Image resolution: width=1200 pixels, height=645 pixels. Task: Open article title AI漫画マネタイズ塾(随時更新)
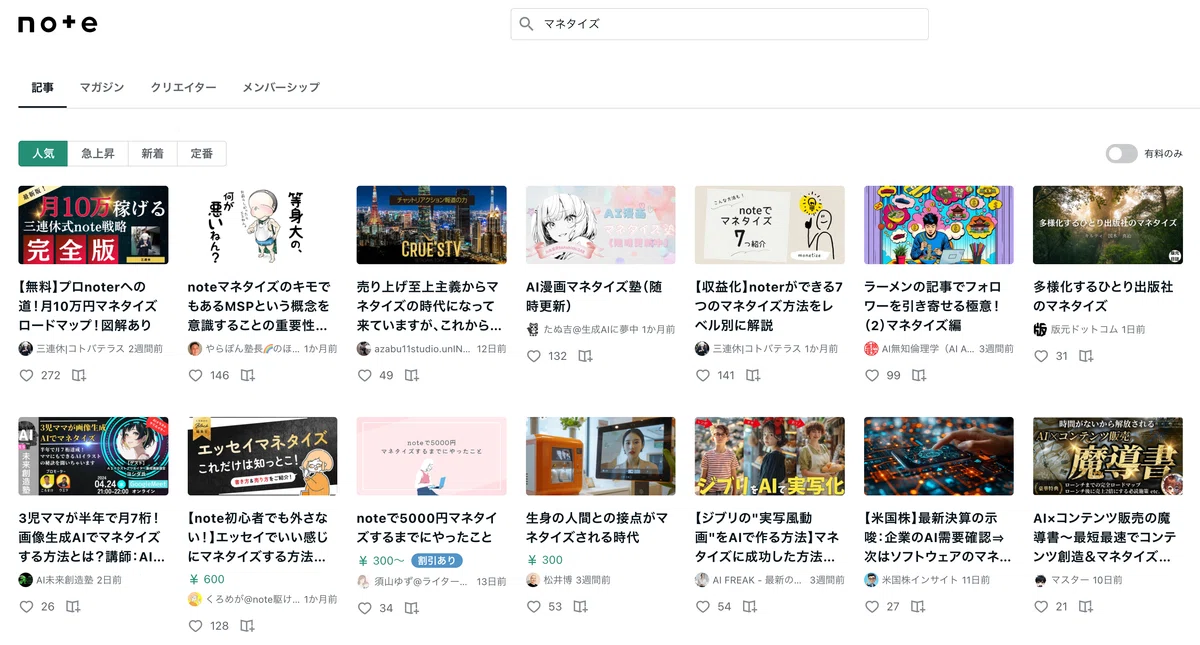(597, 296)
